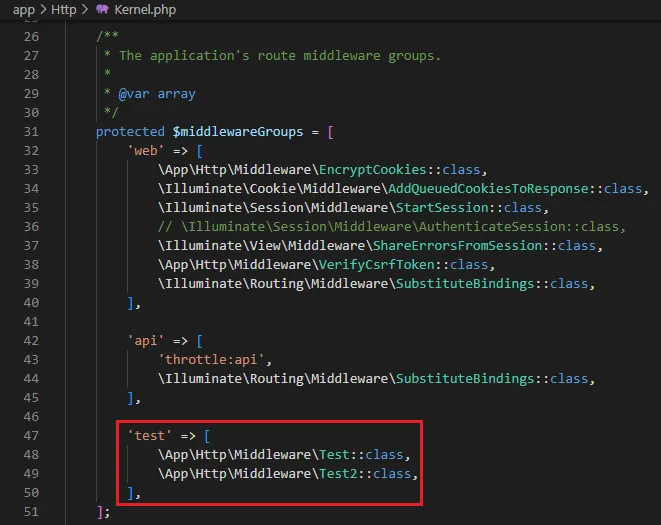Click the Test class name on line 48
The image size is (661, 525).
tap(334, 455)
